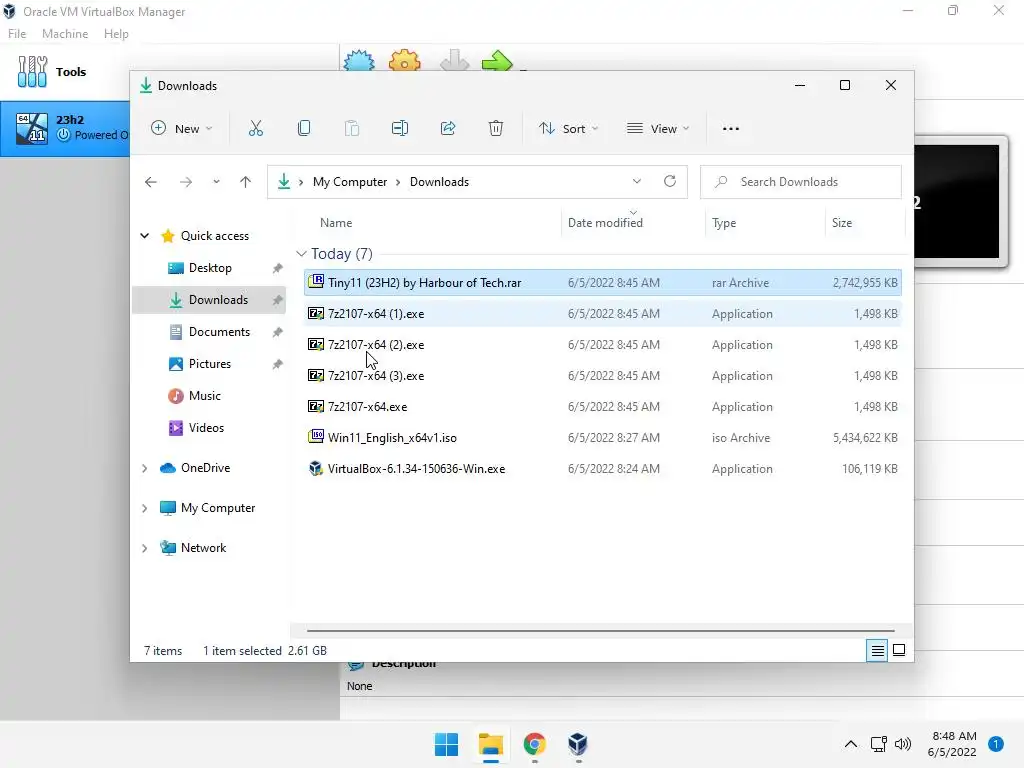The height and width of the screenshot is (768, 1024).
Task: Click the horizontal scrollbar in file list
Action: tap(600, 631)
